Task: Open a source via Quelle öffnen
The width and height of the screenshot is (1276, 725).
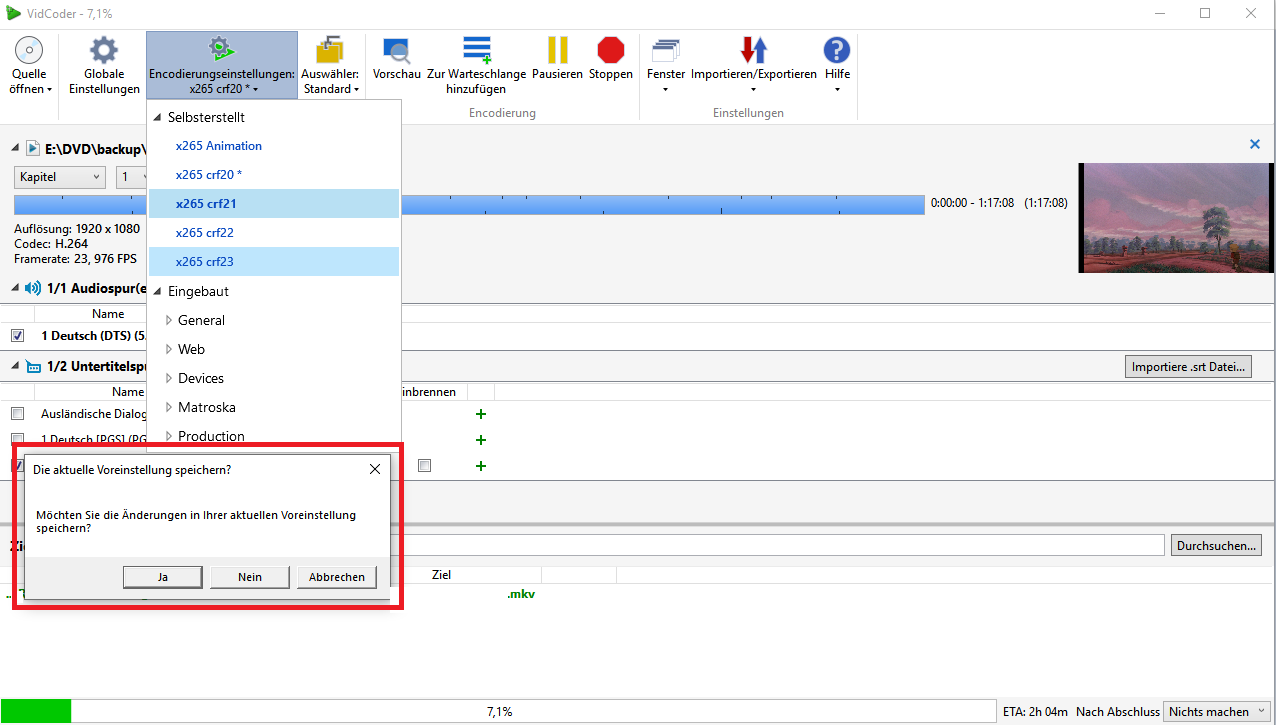Action: click(29, 63)
